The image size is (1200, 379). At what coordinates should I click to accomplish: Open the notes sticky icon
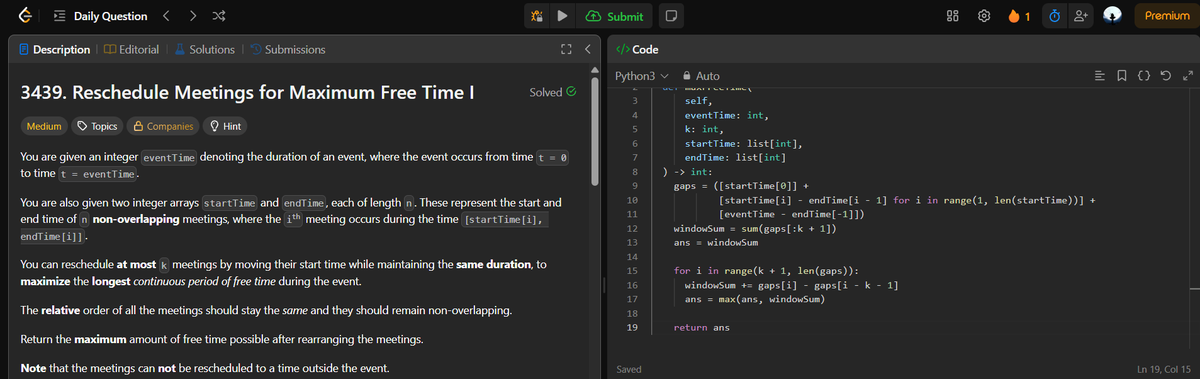tap(672, 16)
